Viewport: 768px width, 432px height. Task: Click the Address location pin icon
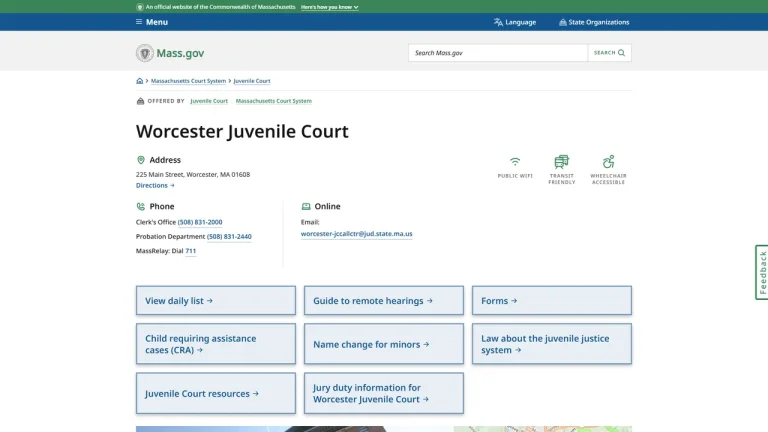pos(141,160)
